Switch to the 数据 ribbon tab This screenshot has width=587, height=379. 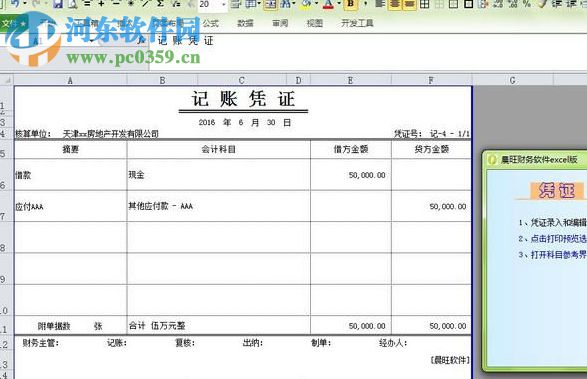point(245,23)
